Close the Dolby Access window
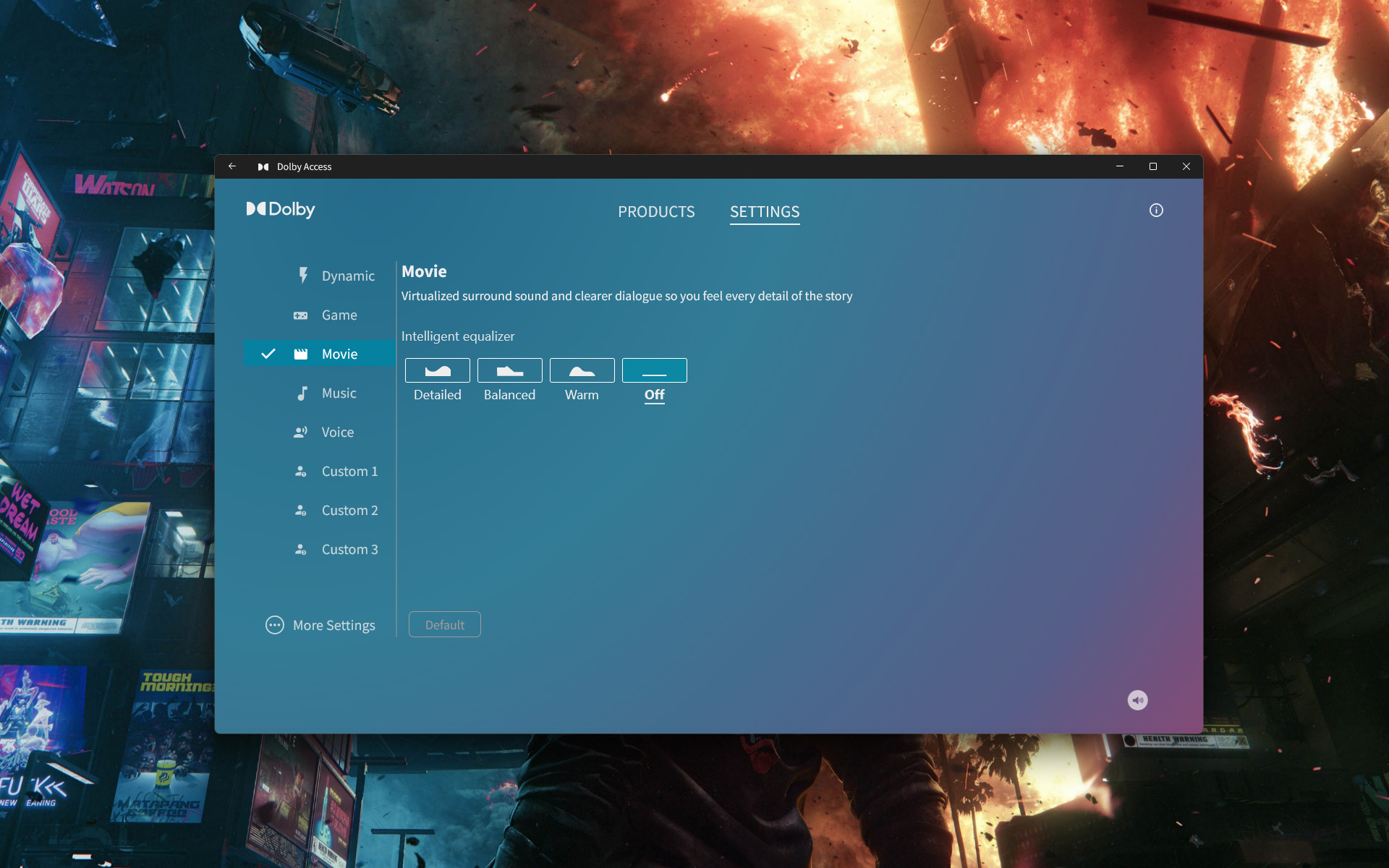 coord(1186,166)
